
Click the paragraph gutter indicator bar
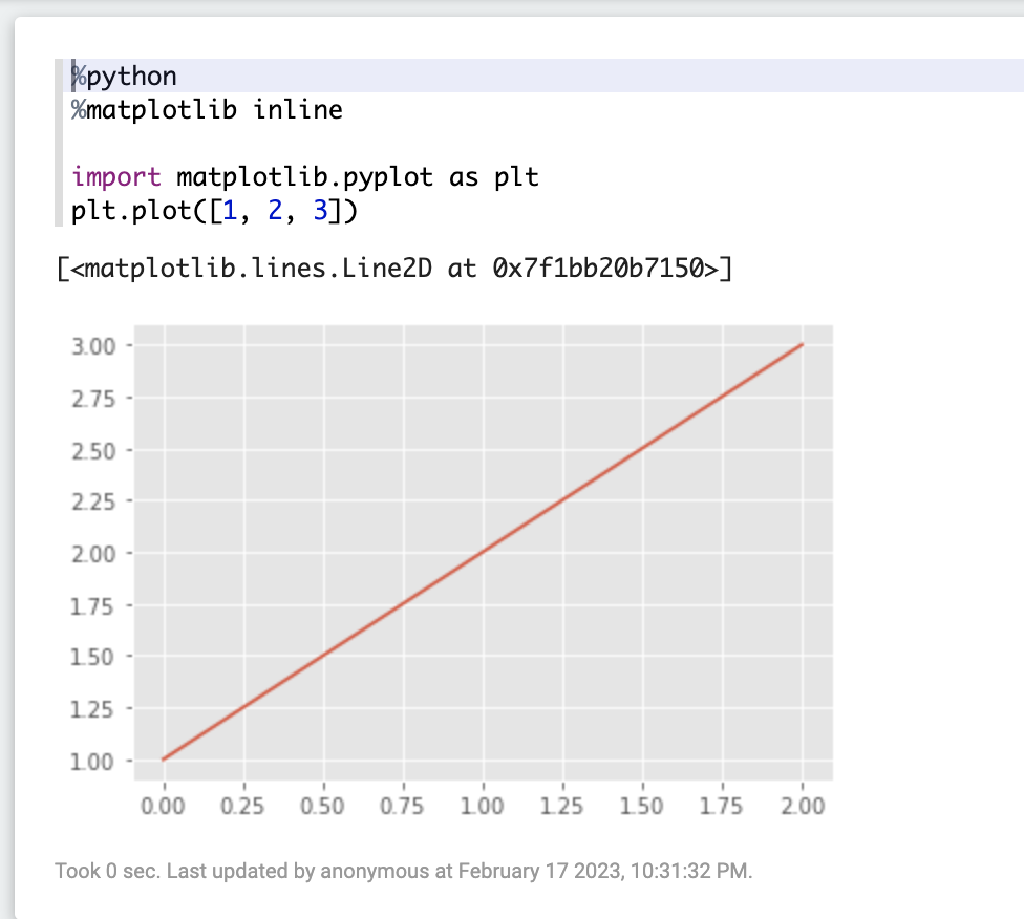tap(59, 140)
